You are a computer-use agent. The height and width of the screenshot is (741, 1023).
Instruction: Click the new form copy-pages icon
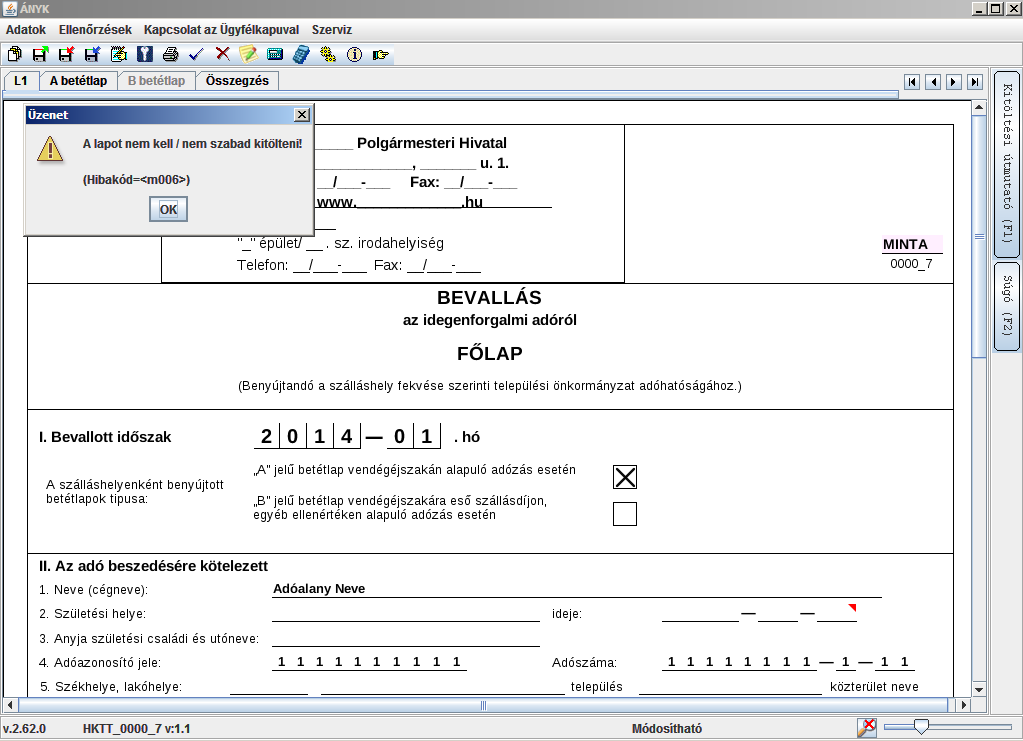point(14,54)
